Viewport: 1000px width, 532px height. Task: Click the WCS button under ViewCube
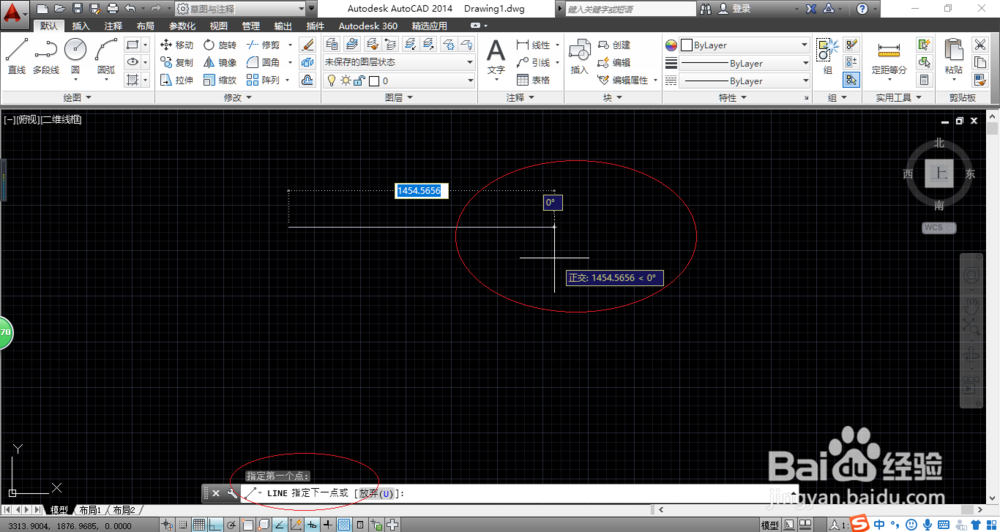938,227
